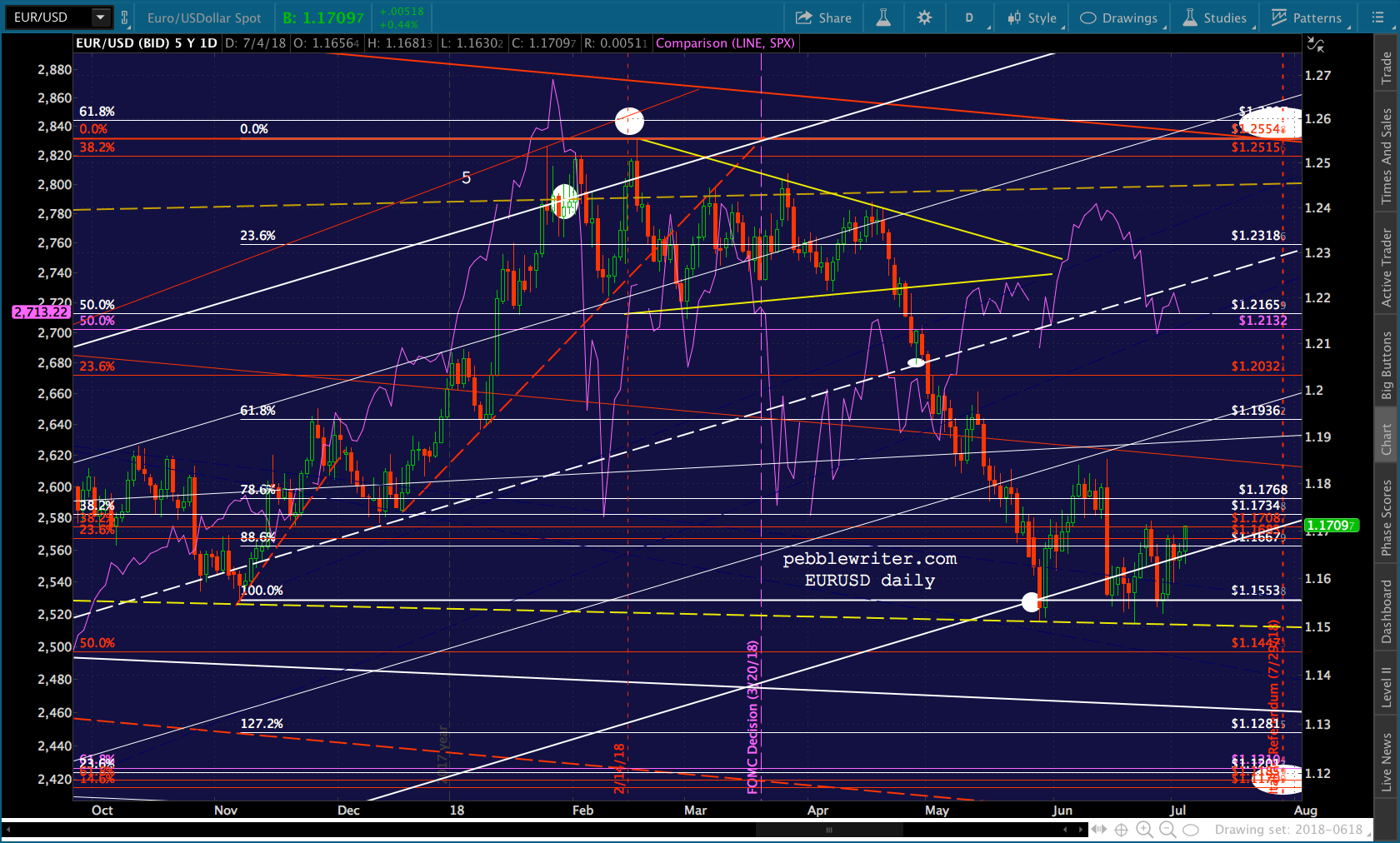1400x843 pixels.
Task: Click the Euro/USDollar Spot description
Action: [204, 17]
